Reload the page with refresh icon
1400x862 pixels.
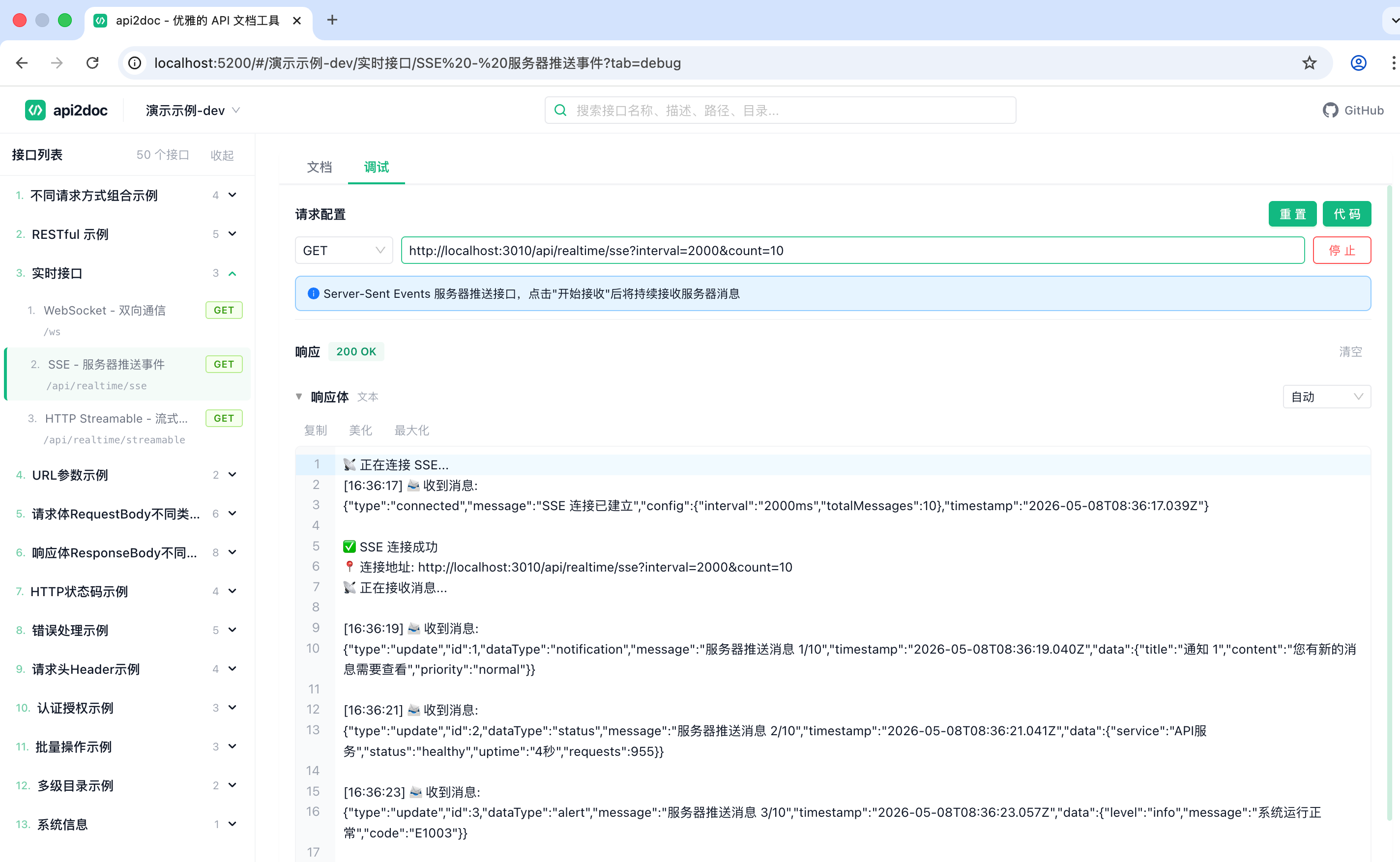(92, 63)
